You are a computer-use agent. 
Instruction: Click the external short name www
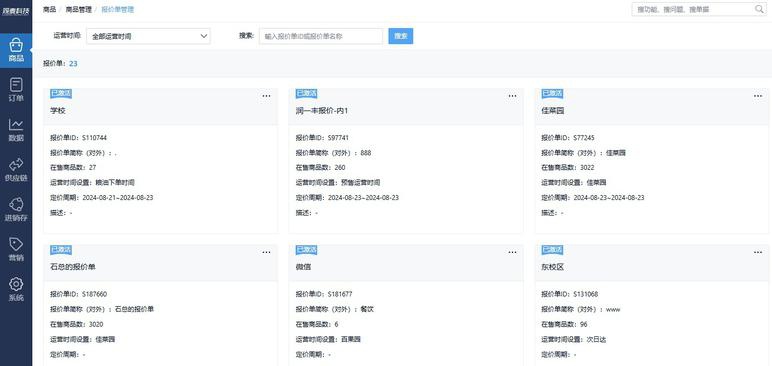tap(613, 309)
